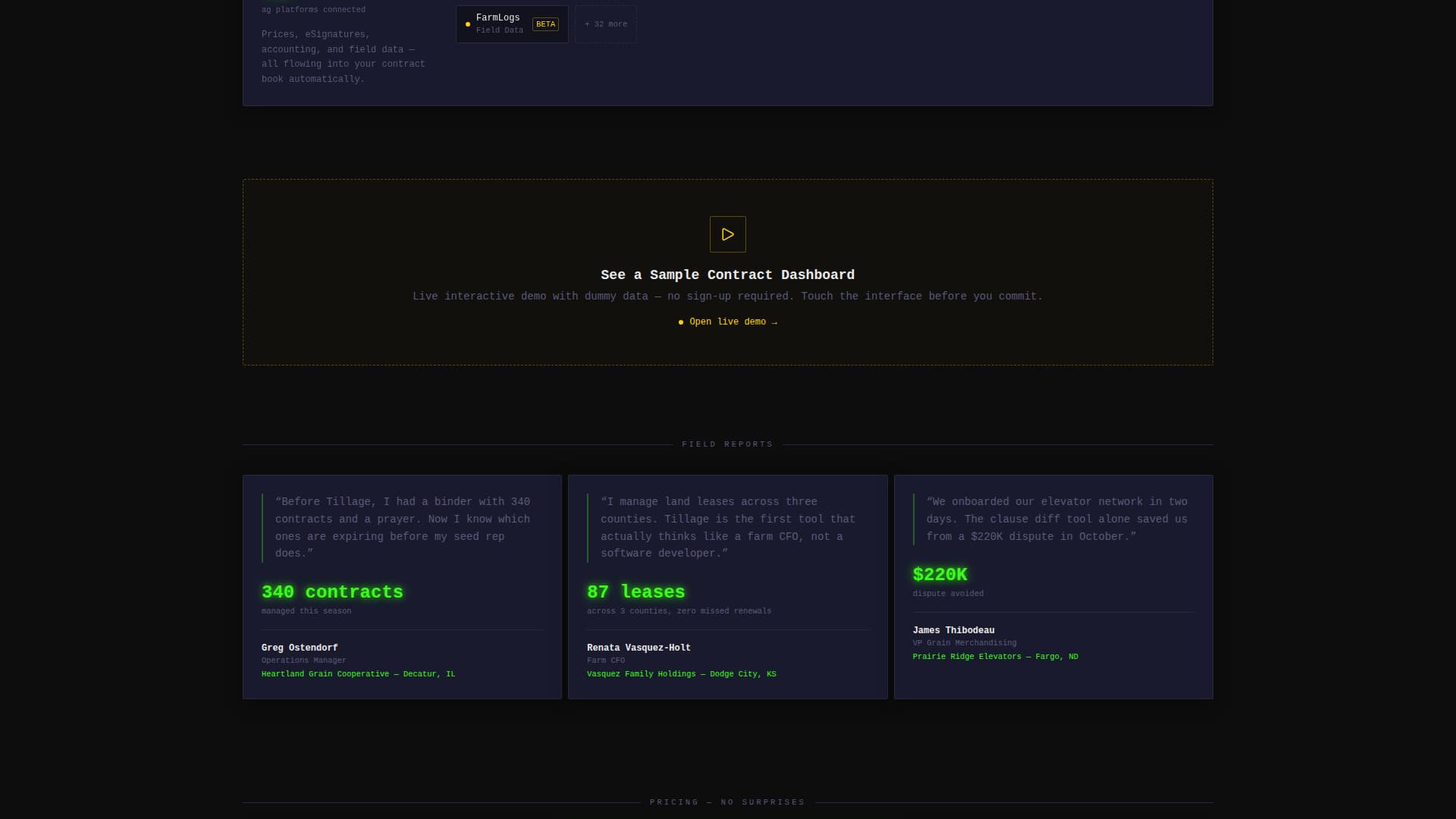The width and height of the screenshot is (1456, 819).
Task: Click the yellow dot before Open live demo
Action: click(681, 322)
